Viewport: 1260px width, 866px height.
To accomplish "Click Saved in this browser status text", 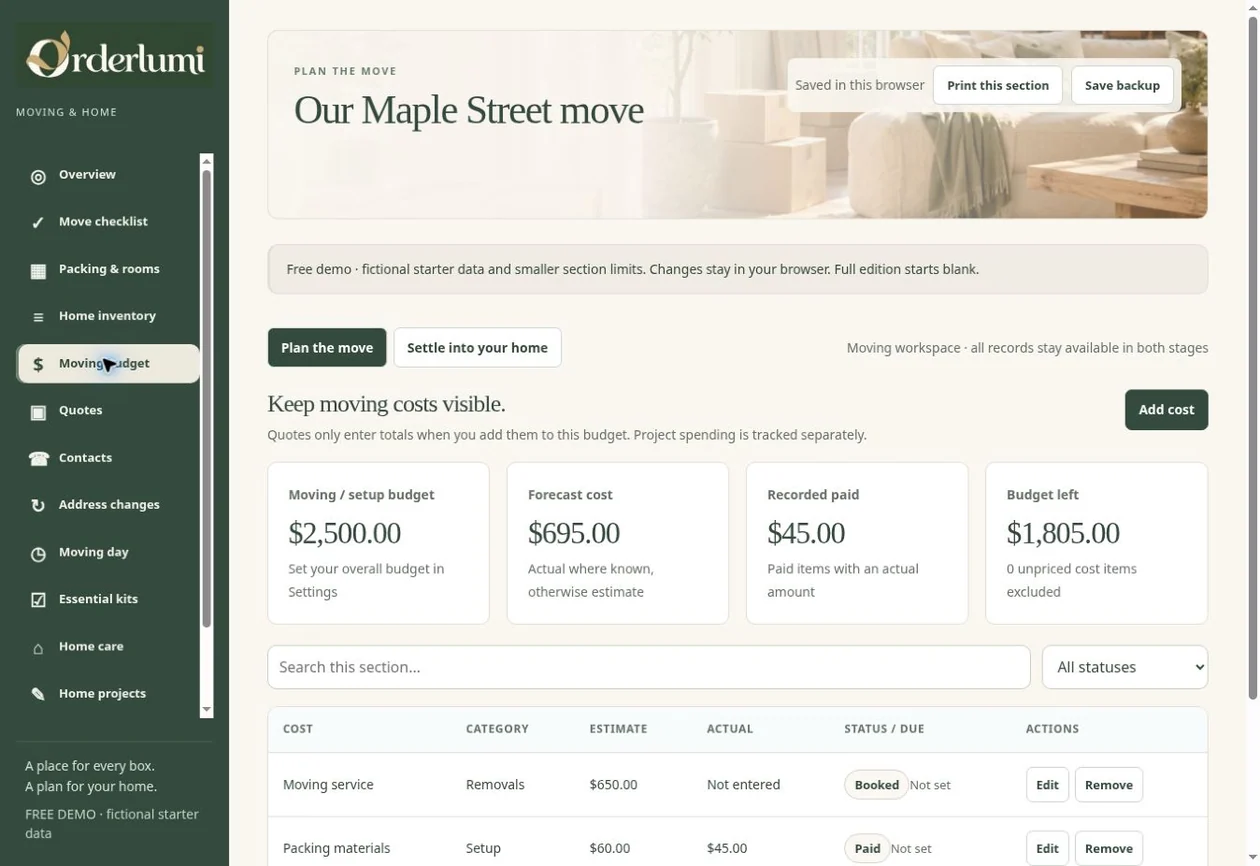I will [x=859, y=85].
